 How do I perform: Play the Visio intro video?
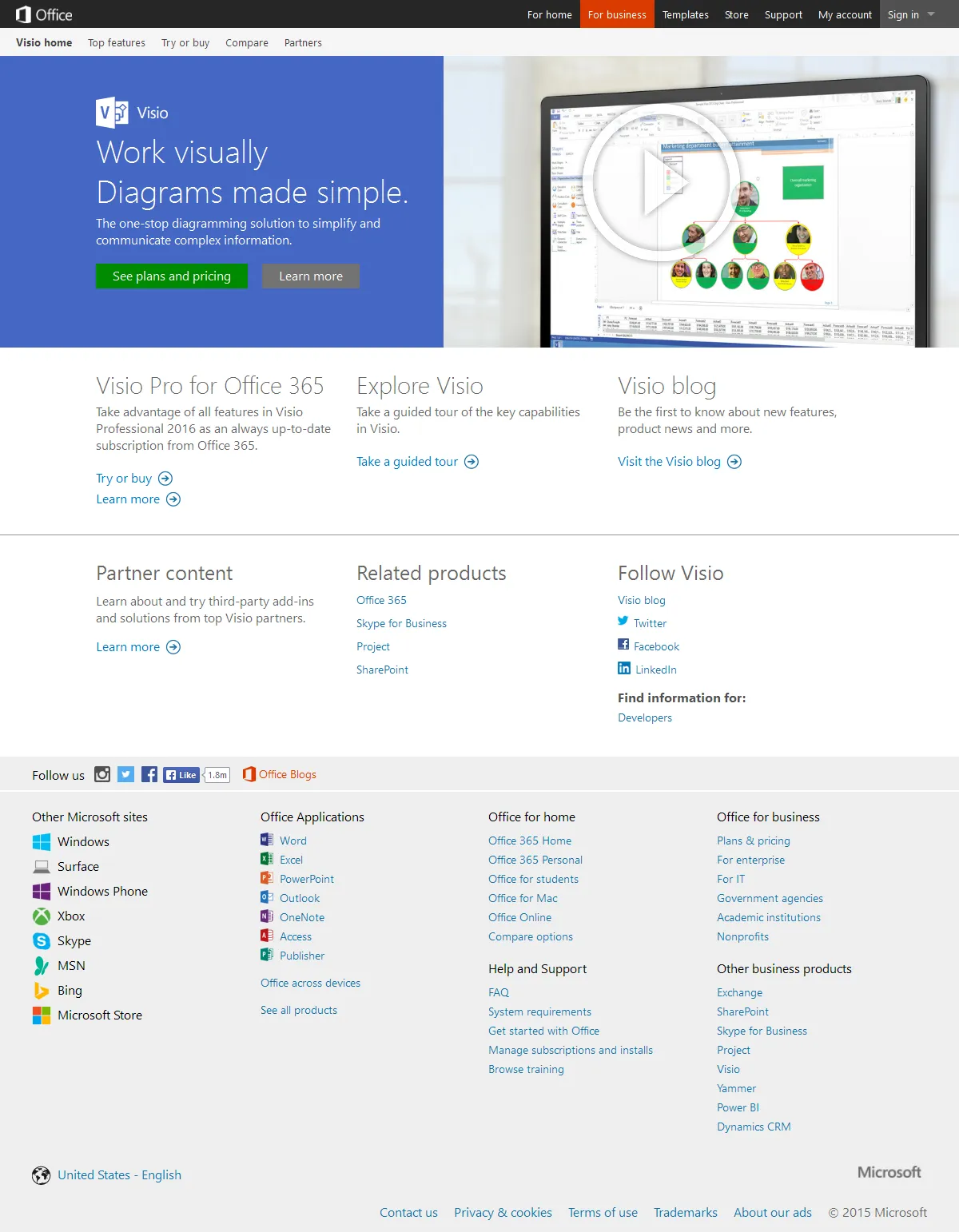pos(660,181)
